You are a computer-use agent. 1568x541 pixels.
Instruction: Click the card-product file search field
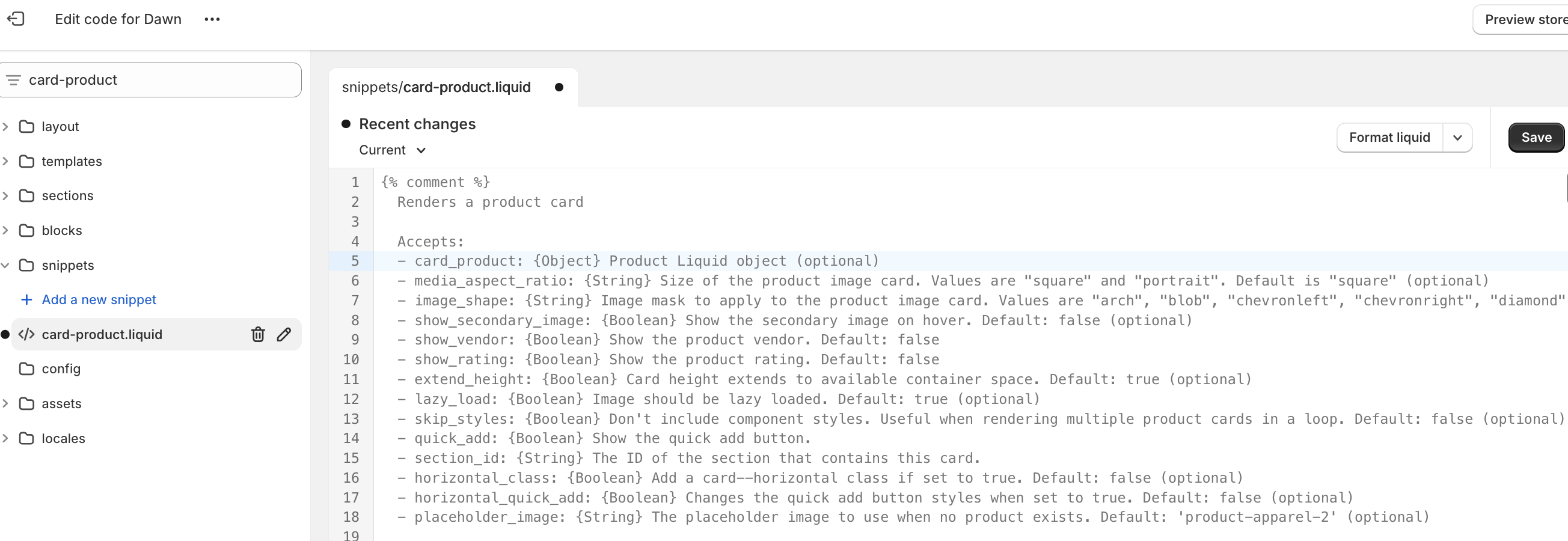pos(158,80)
